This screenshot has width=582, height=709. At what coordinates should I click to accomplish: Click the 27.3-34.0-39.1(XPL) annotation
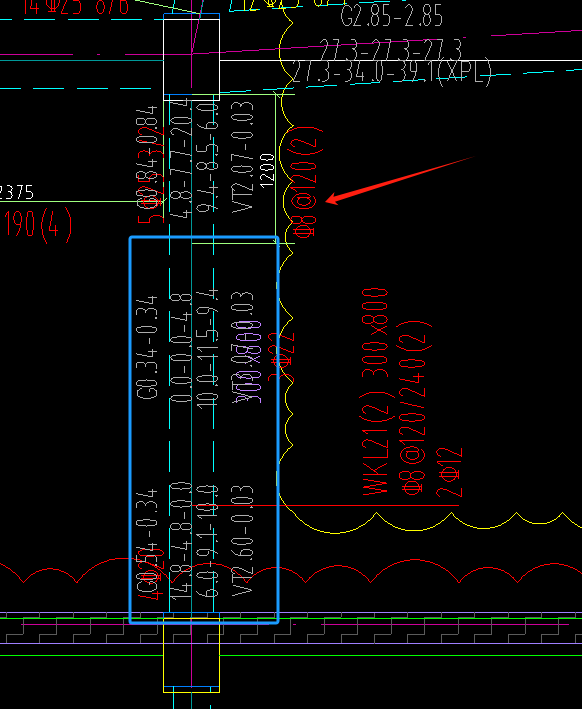(392, 71)
